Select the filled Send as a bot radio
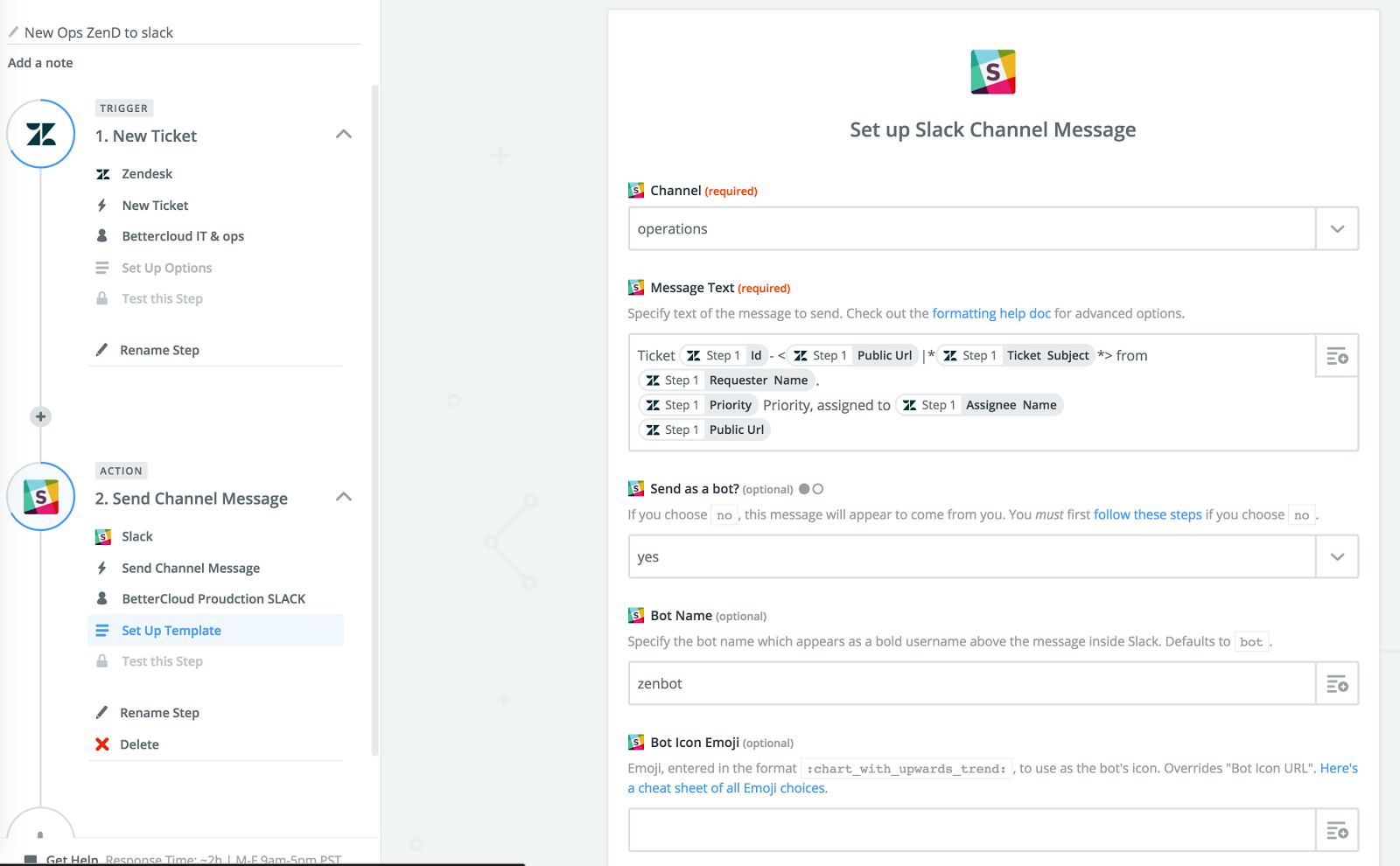This screenshot has height=866, width=1400. tap(804, 490)
